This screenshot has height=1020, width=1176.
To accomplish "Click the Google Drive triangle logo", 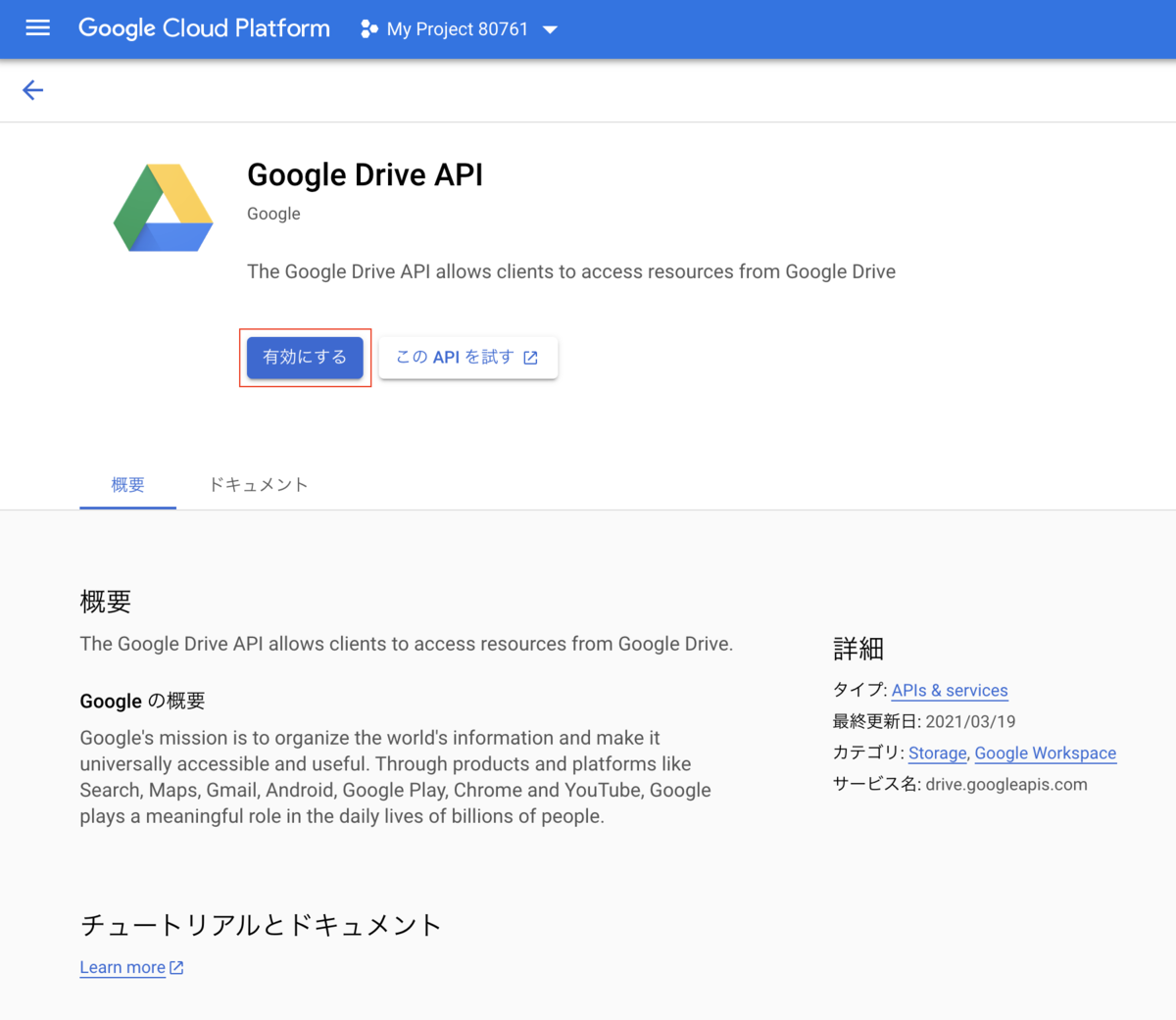I will point(162,206).
